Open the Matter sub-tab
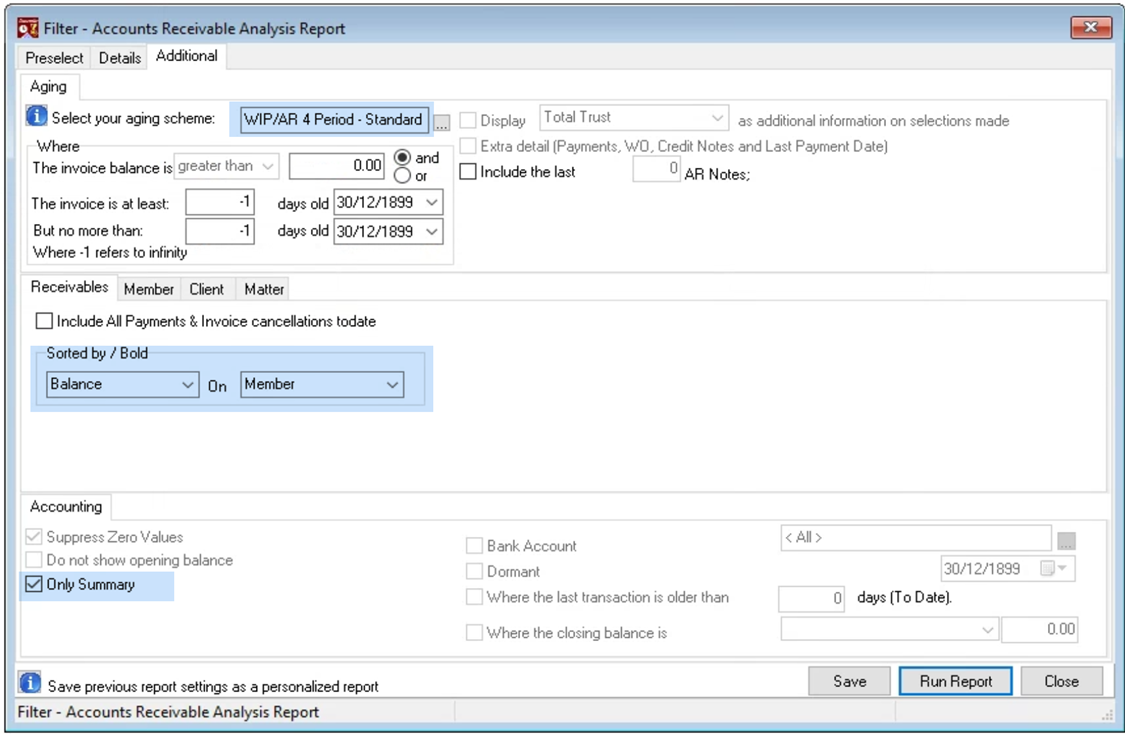The height and width of the screenshot is (735, 1125). tap(264, 289)
